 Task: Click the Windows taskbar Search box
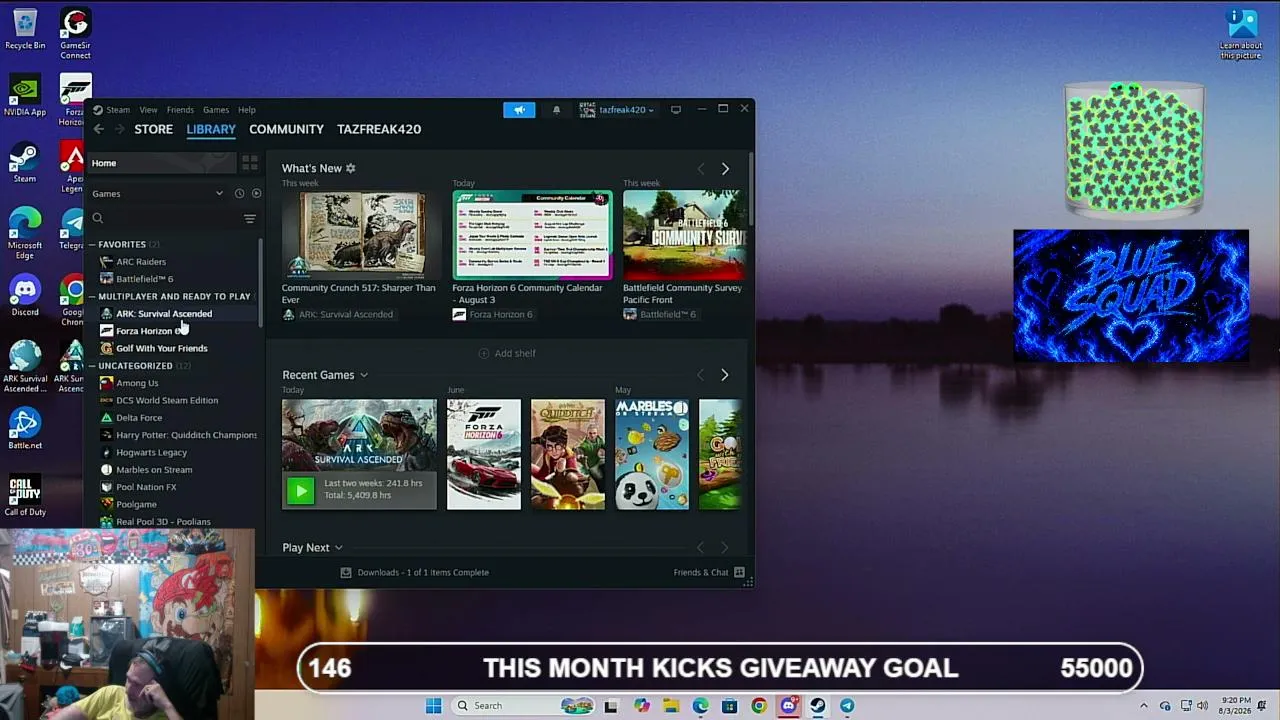click(x=523, y=706)
